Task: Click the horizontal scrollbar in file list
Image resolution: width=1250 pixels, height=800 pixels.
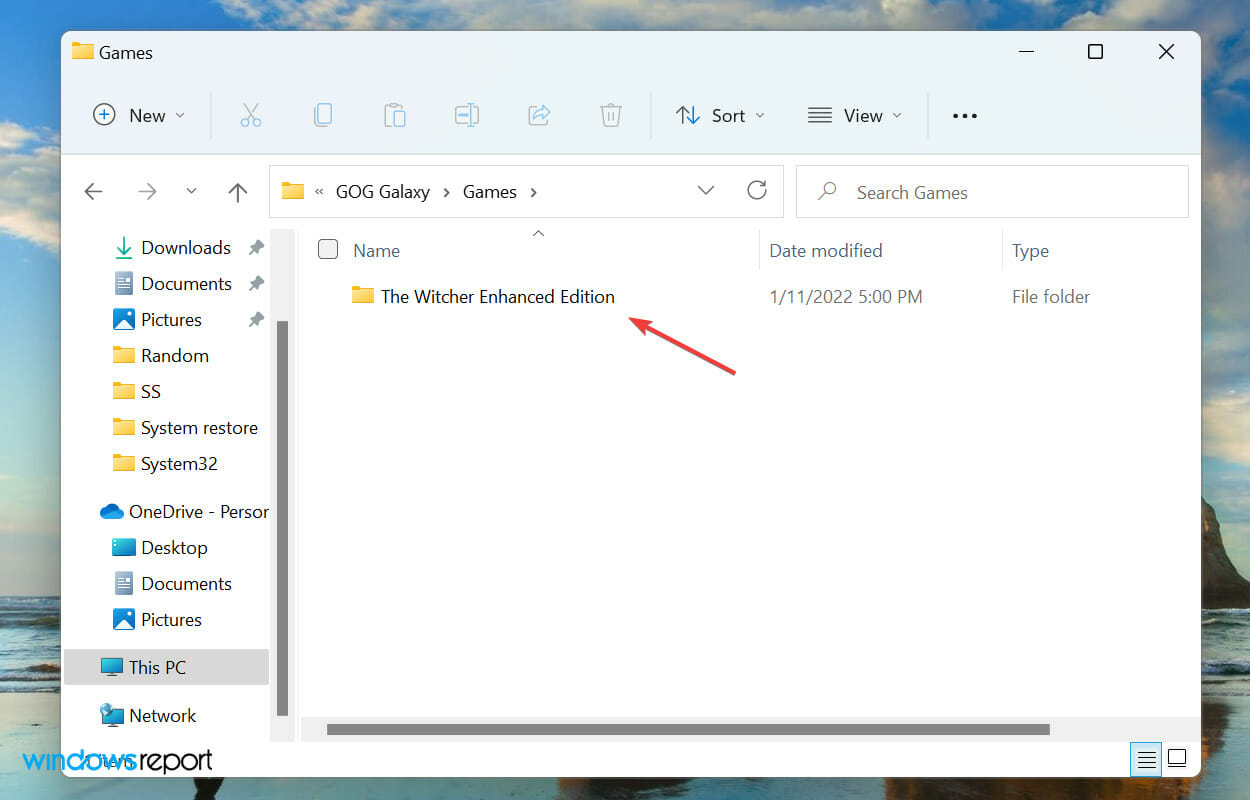Action: coord(688,729)
